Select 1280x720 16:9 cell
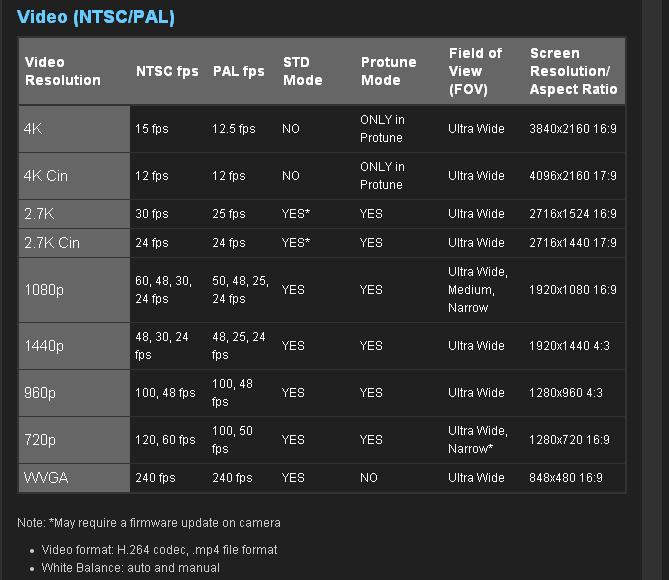The image size is (669, 580). (x=569, y=440)
